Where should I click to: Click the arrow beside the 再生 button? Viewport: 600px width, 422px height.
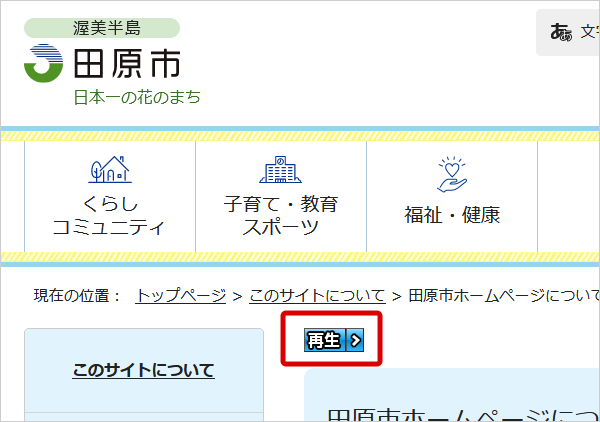355,340
